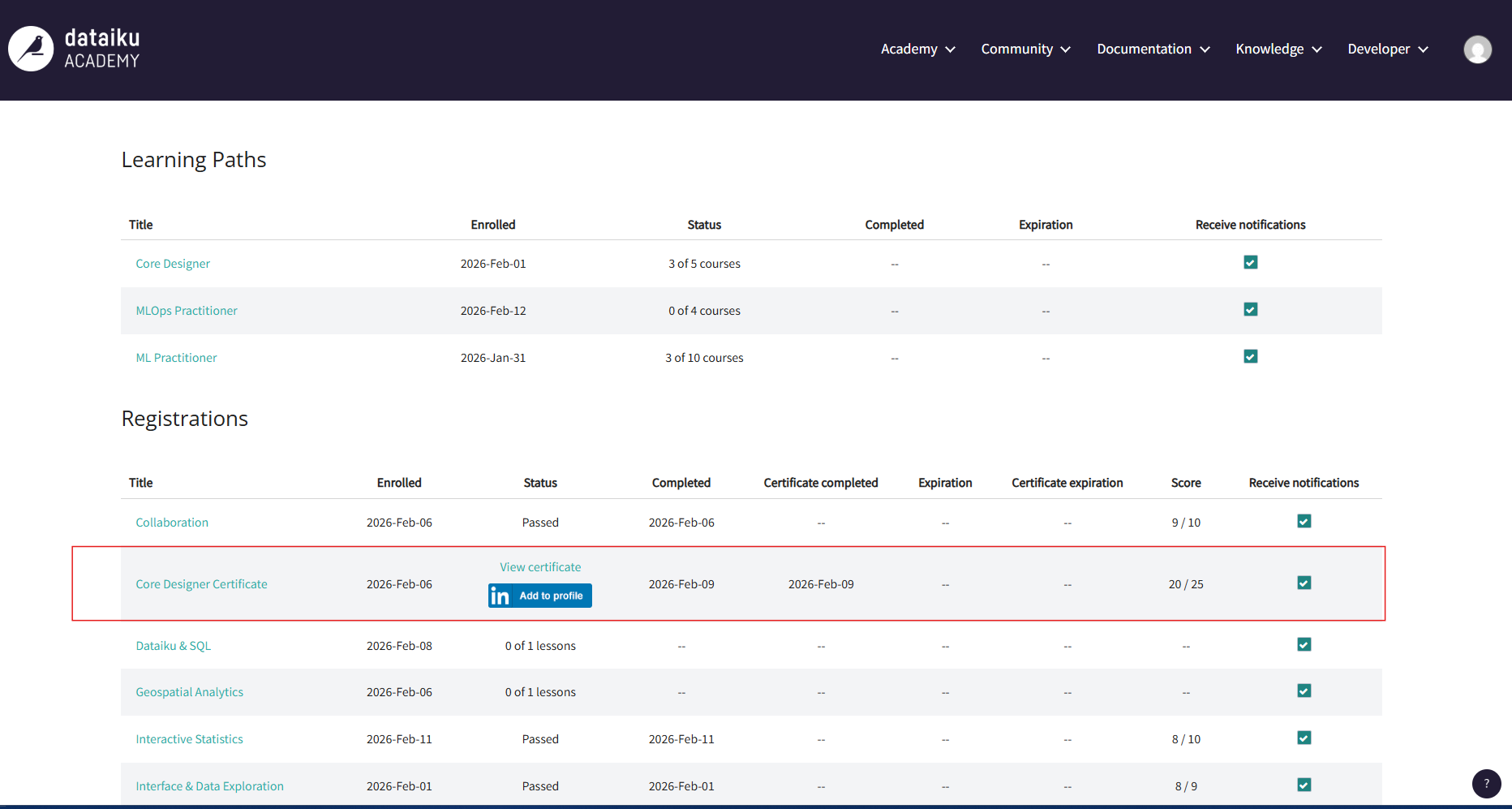Toggle notifications for Collaboration course

(x=1304, y=521)
